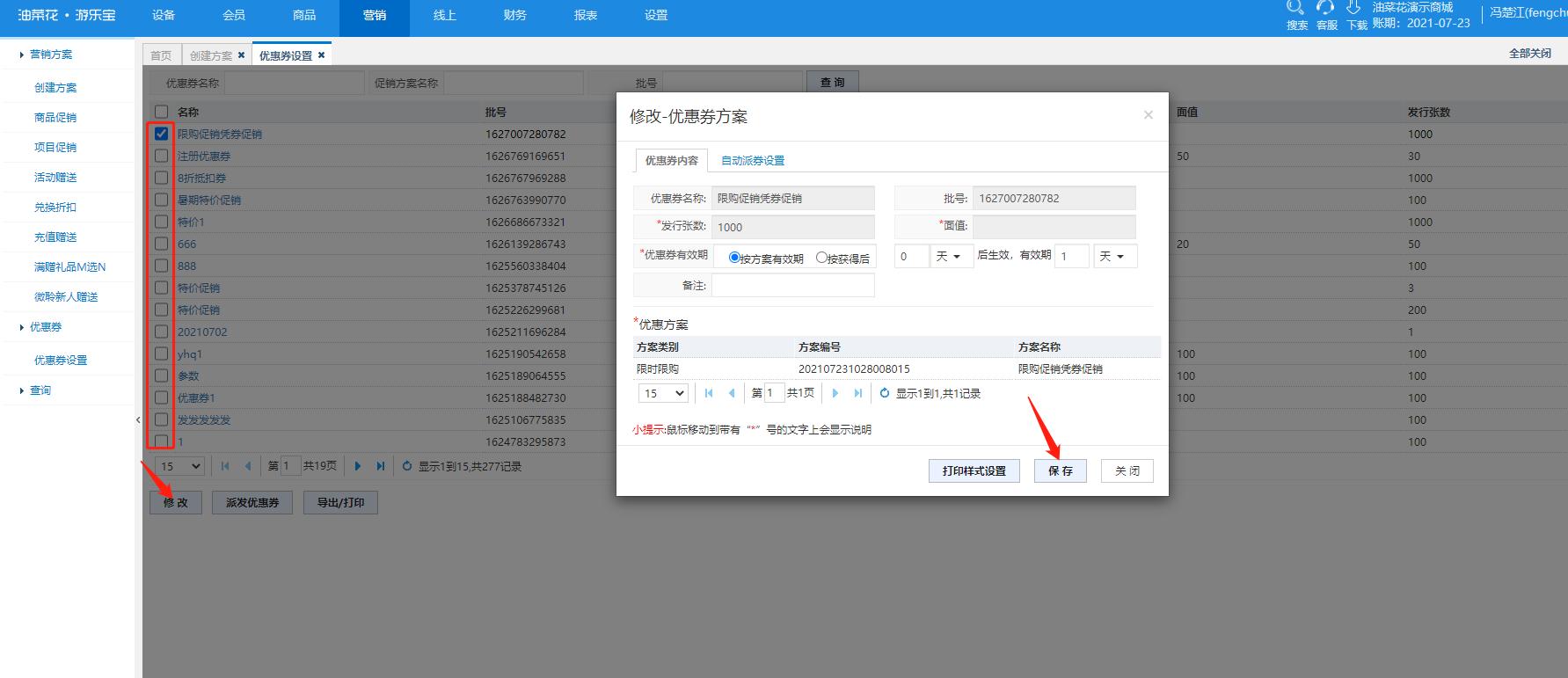Open the 注册优惠券 name link in list

tap(204, 156)
